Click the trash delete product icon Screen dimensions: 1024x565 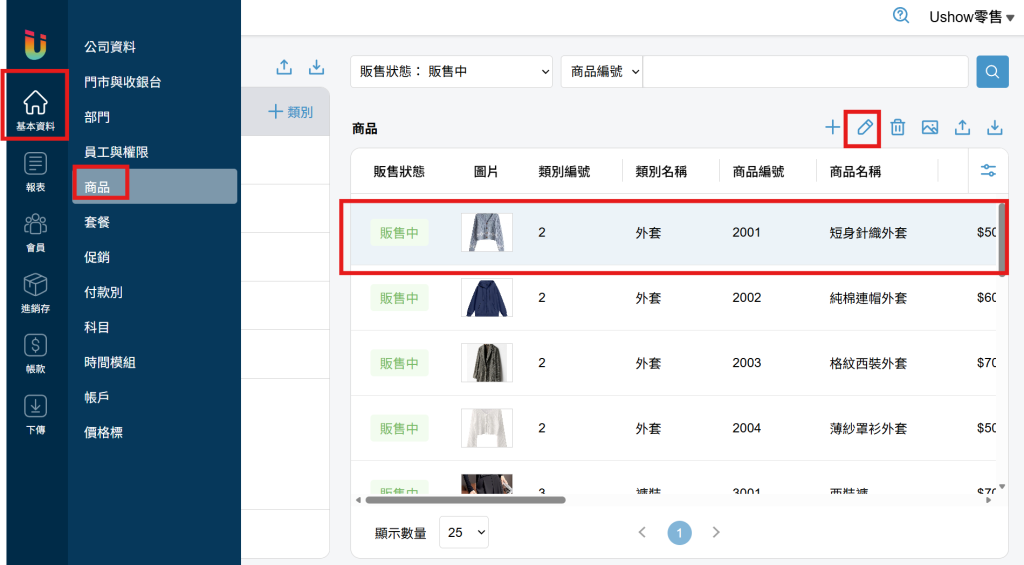[x=897, y=127]
